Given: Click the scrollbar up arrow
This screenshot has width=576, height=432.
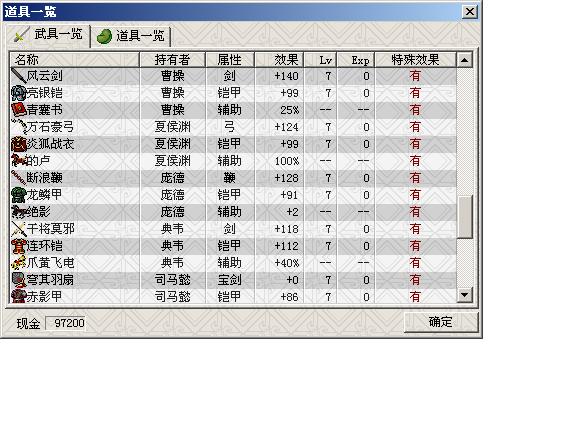Looking at the screenshot, I should 465,60.
